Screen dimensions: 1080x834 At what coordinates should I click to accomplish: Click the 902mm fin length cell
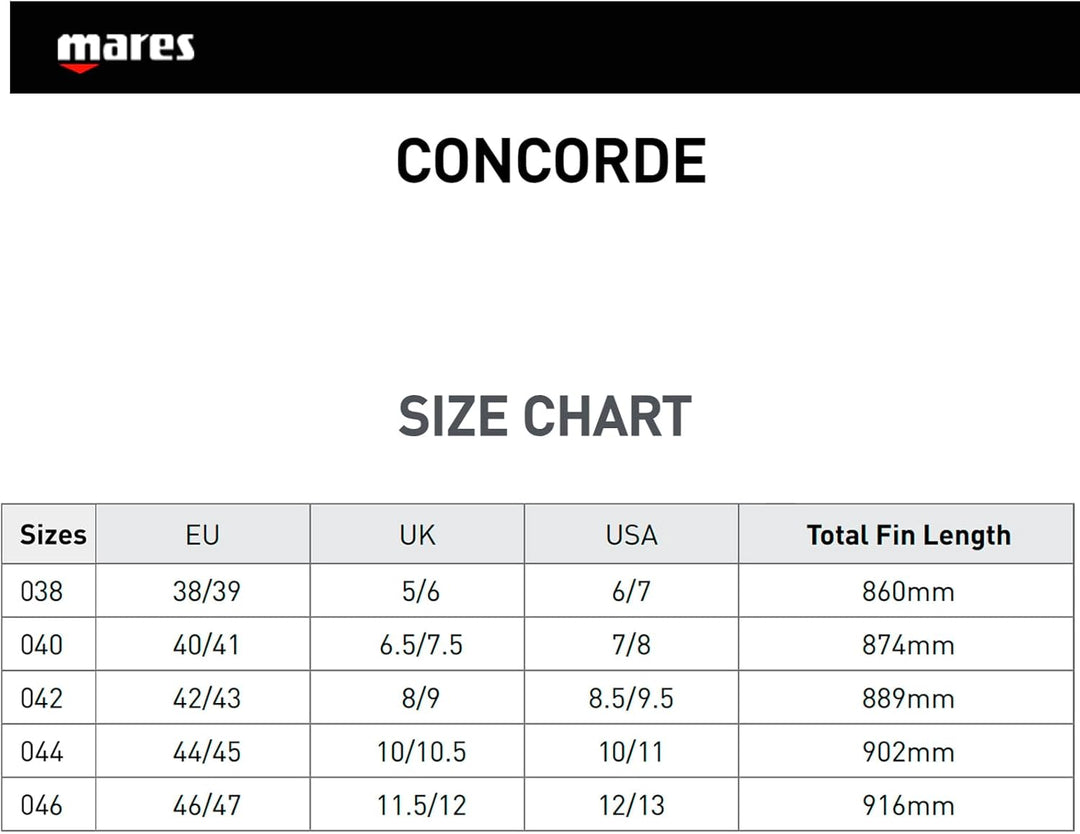pyautogui.click(x=908, y=752)
